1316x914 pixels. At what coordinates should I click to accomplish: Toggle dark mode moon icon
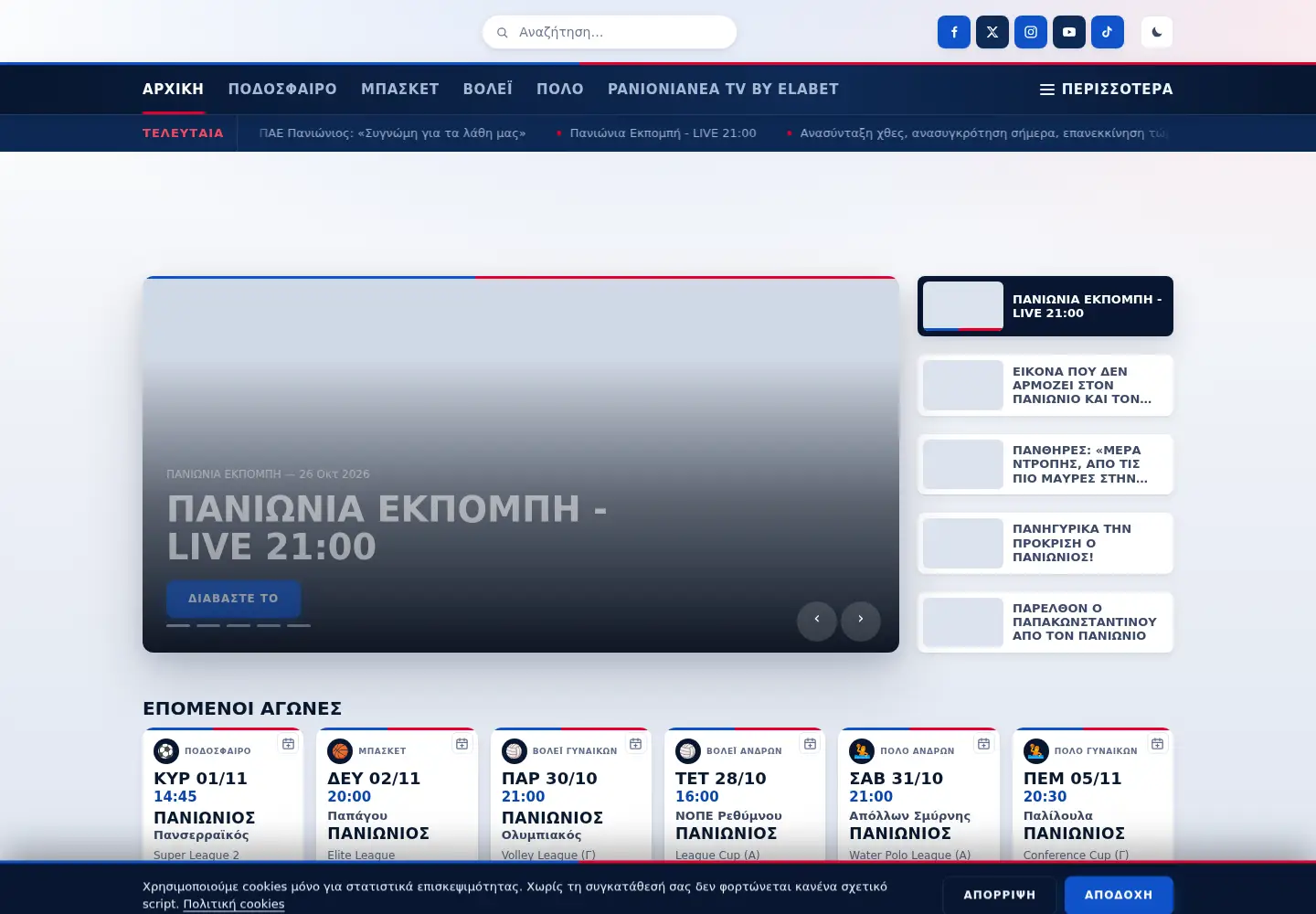point(1157,32)
